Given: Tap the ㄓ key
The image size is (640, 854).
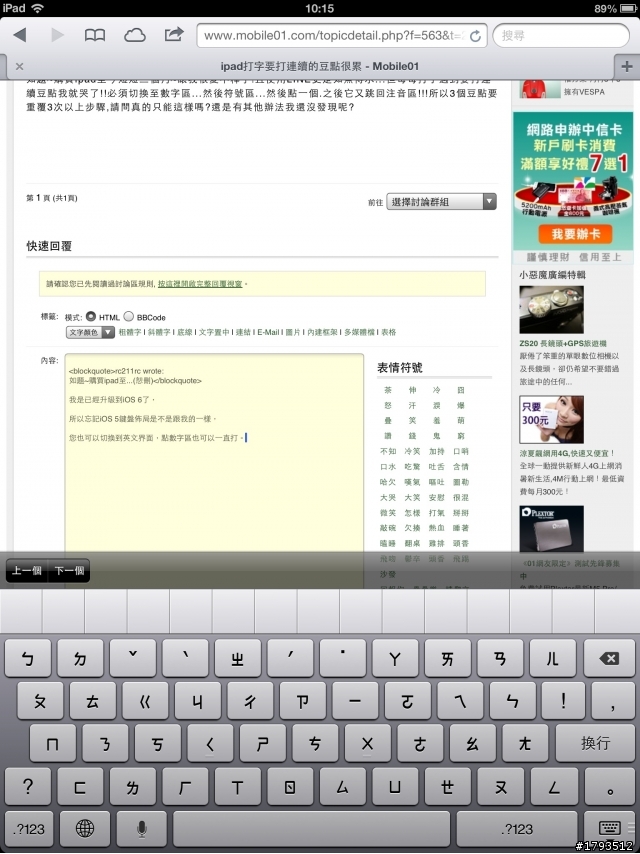Looking at the screenshot, I should [x=237, y=658].
